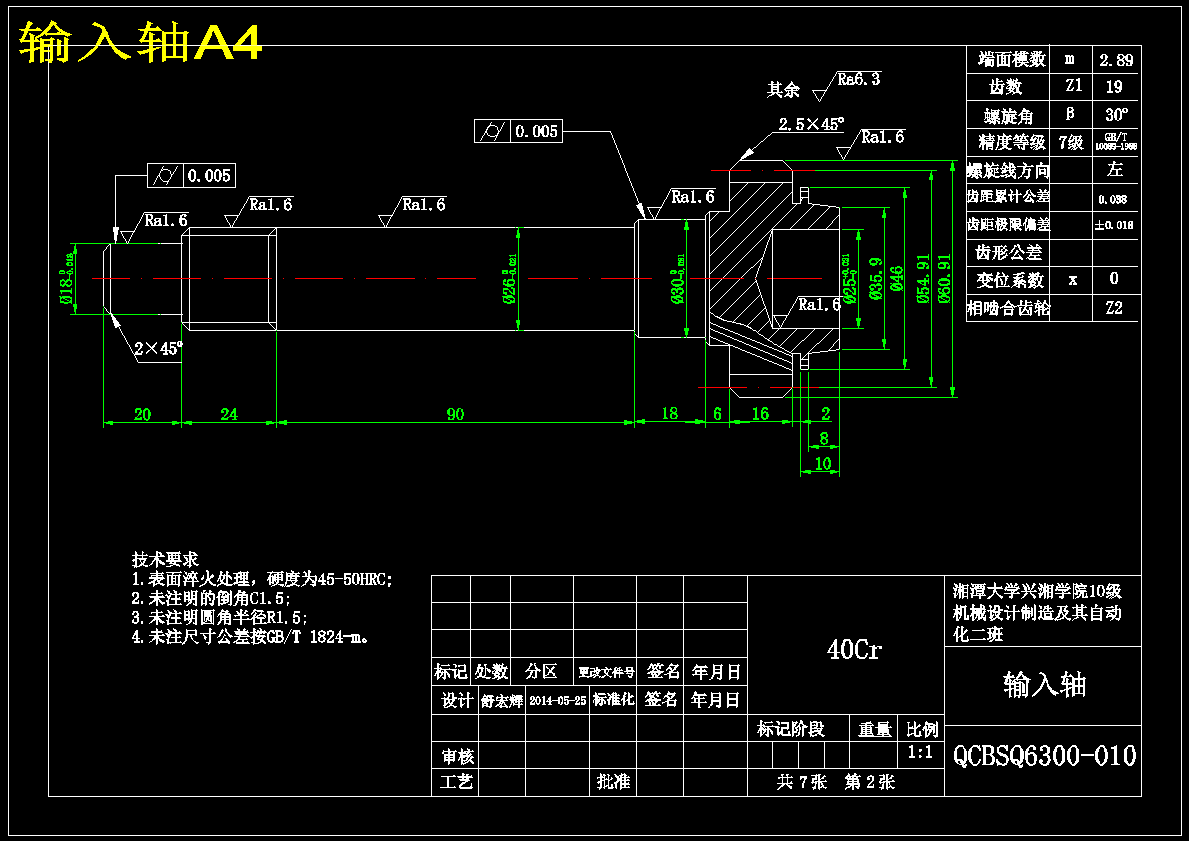This screenshot has width=1189, height=841.
Task: Select the Ø26 diameter dimension
Action: tap(510, 278)
